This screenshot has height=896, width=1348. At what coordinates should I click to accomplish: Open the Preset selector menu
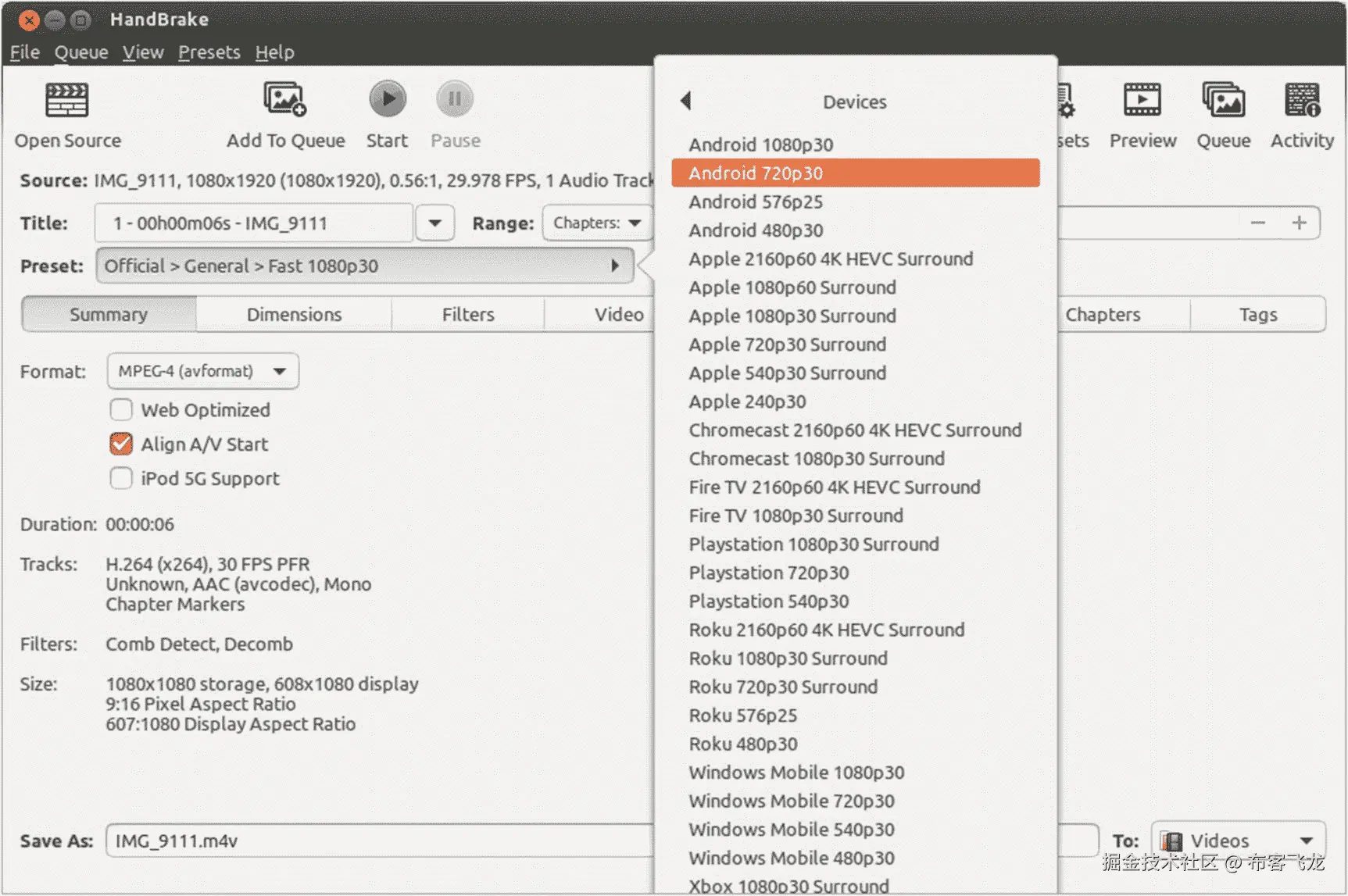[x=364, y=266]
